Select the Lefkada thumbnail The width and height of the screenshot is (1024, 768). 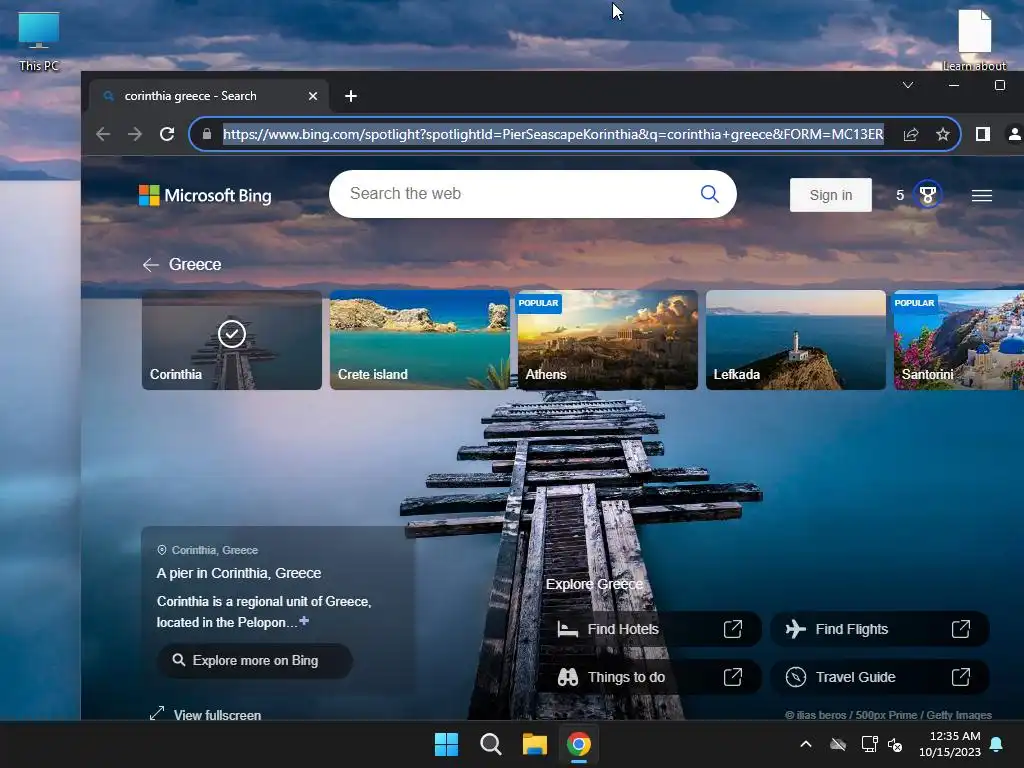(x=796, y=340)
